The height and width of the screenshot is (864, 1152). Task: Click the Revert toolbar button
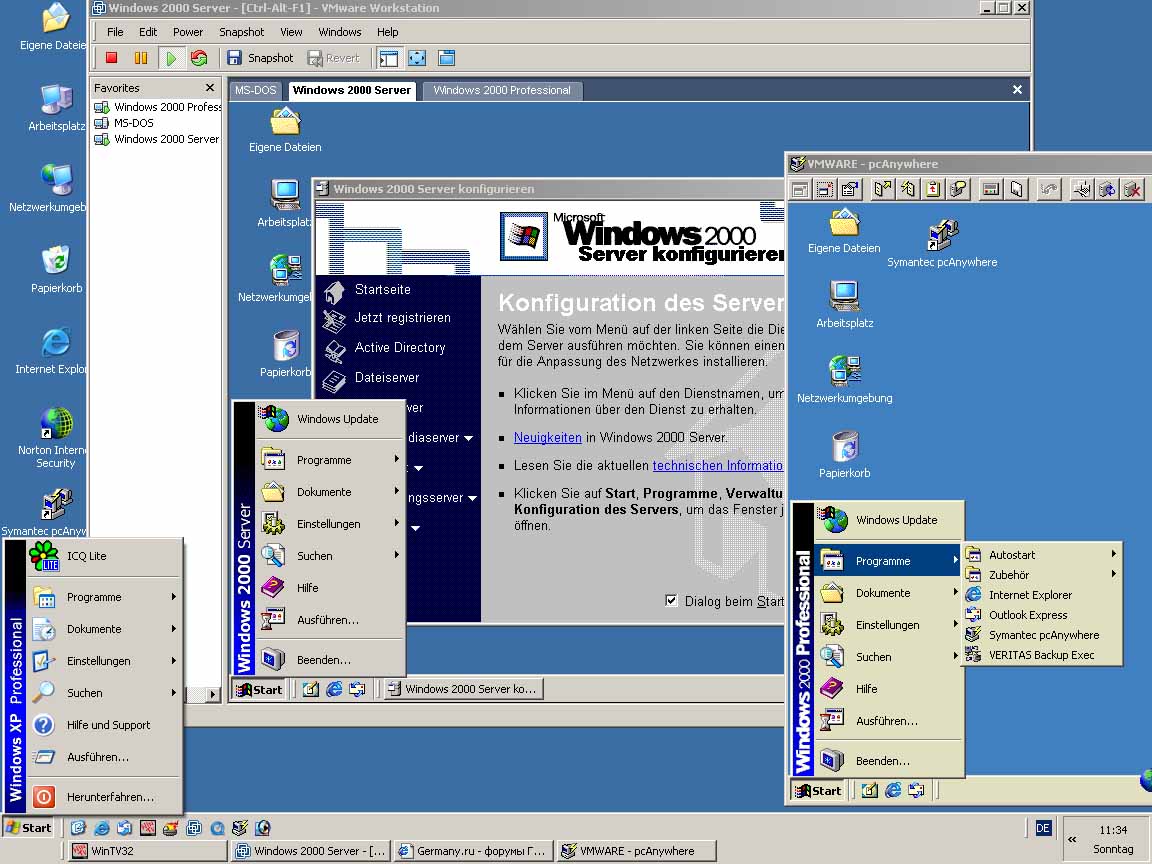pyautogui.click(x=334, y=58)
